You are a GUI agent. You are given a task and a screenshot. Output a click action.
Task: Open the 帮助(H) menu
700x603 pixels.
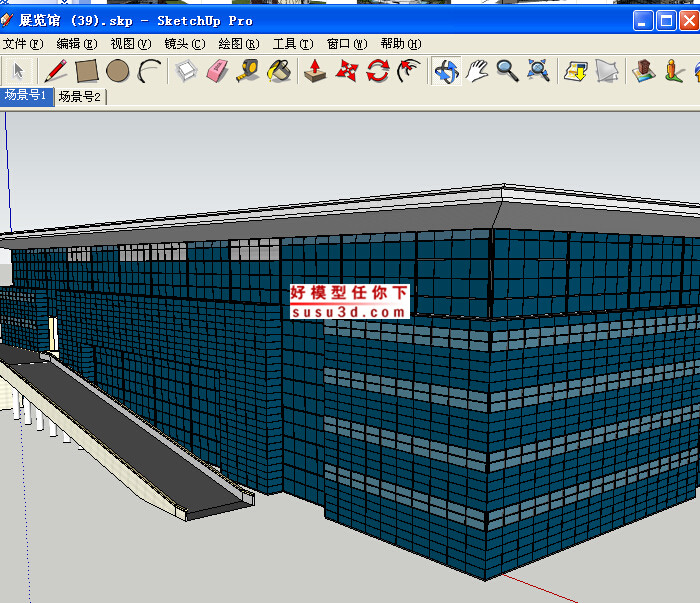point(401,44)
